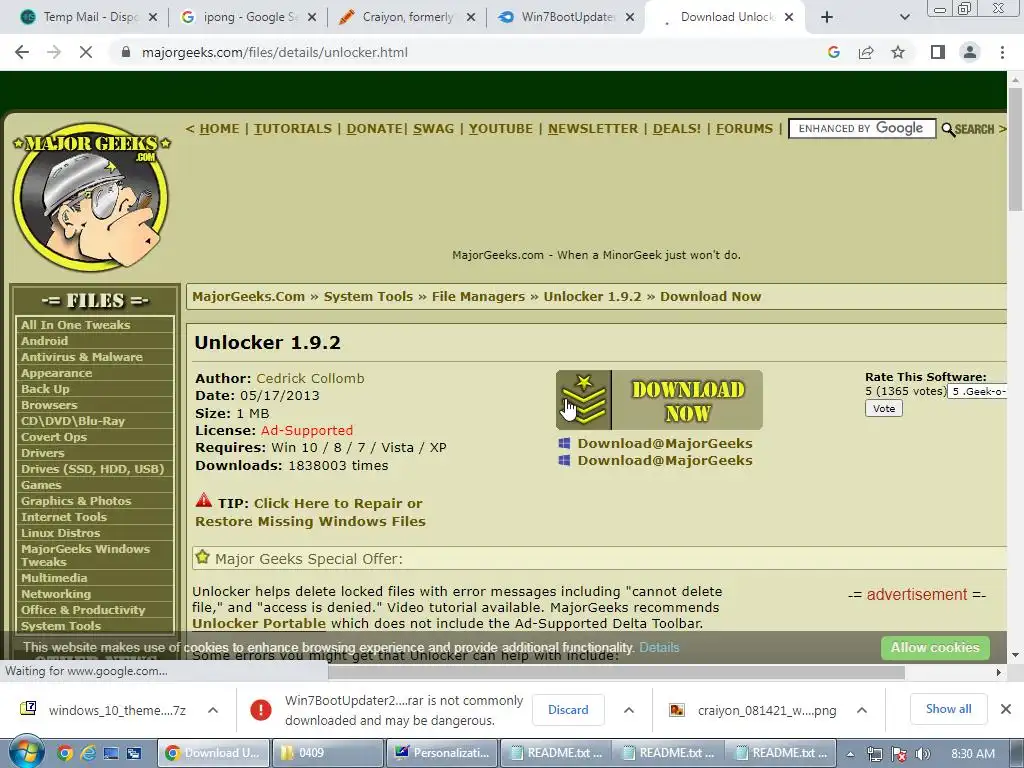Screen dimensions: 1024x768
Task: Open Chrome profile avatar menu
Action: point(970,52)
